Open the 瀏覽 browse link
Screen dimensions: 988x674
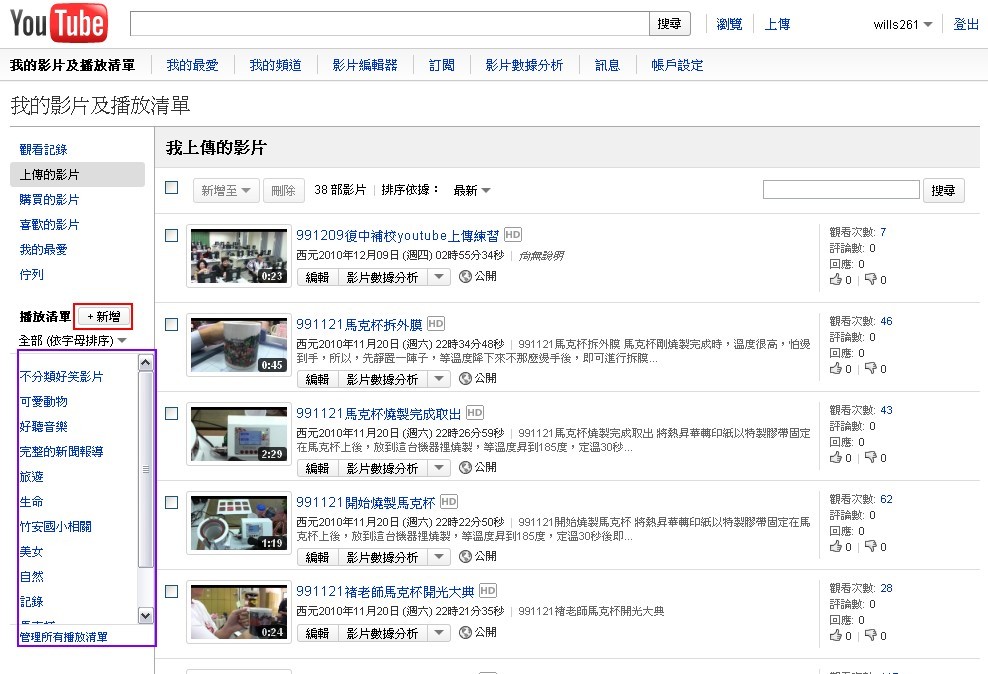(x=729, y=24)
